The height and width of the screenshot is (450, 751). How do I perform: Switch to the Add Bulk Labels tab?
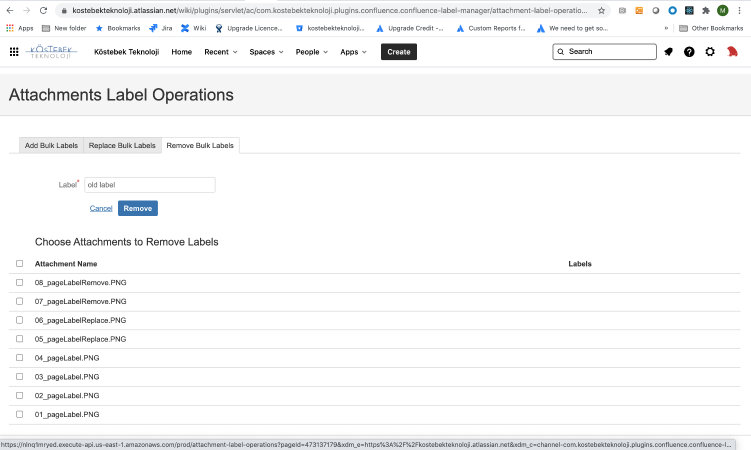51,145
